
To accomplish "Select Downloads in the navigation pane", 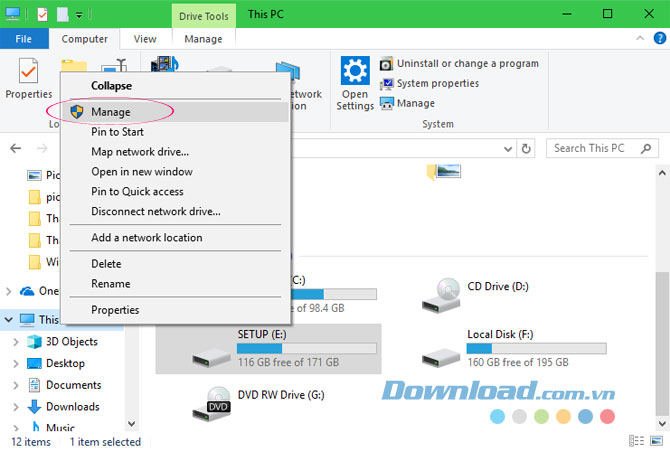I will (x=73, y=407).
